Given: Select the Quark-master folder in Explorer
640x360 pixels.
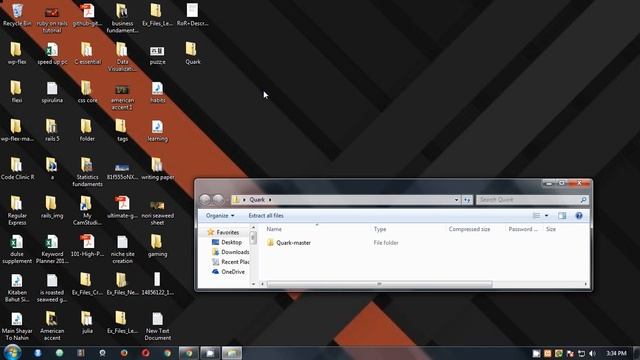Looking at the screenshot, I should (x=289, y=242).
